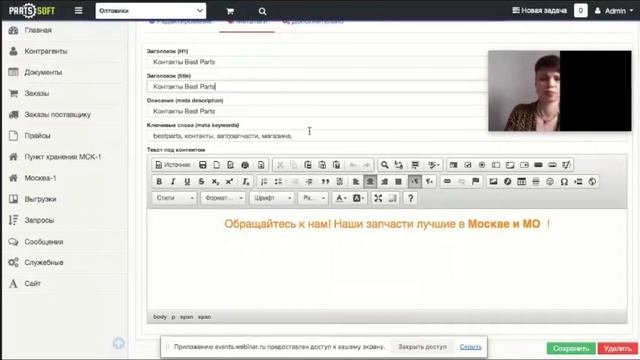Viewport: 640px width, 360px height.
Task: Open the Admin user menu
Action: click(614, 11)
